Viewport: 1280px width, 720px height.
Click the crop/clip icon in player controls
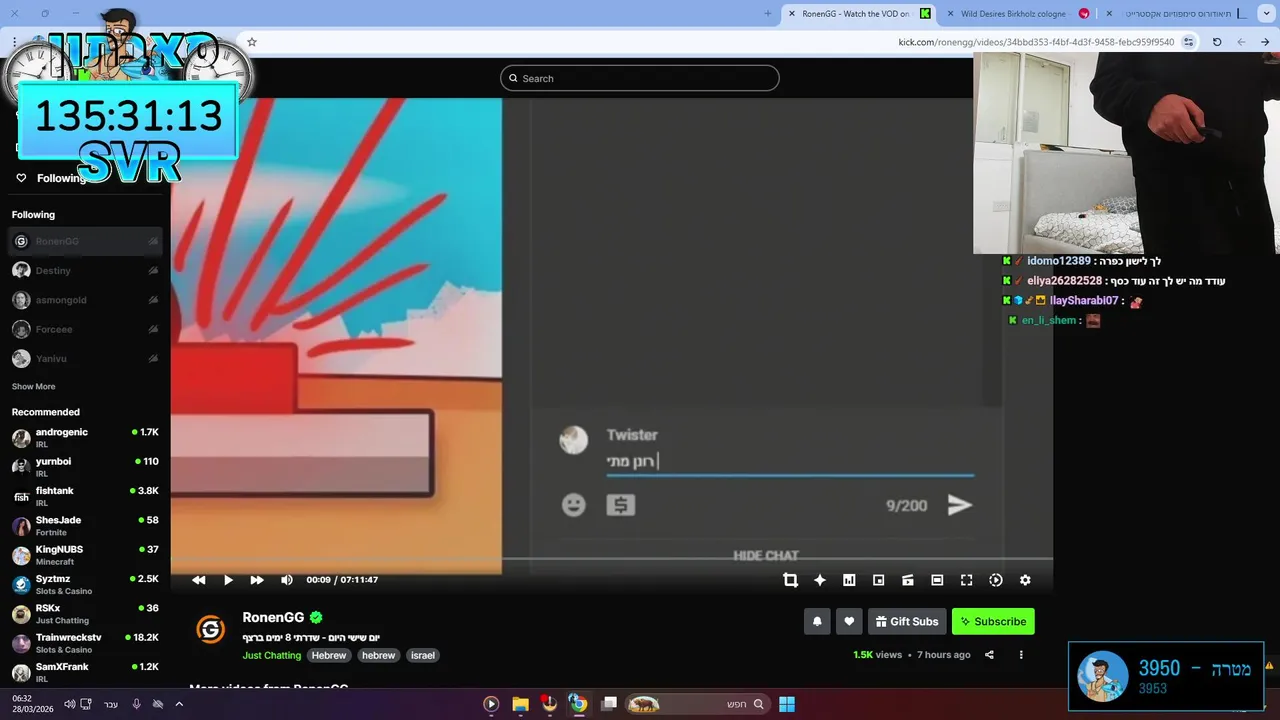pos(790,580)
